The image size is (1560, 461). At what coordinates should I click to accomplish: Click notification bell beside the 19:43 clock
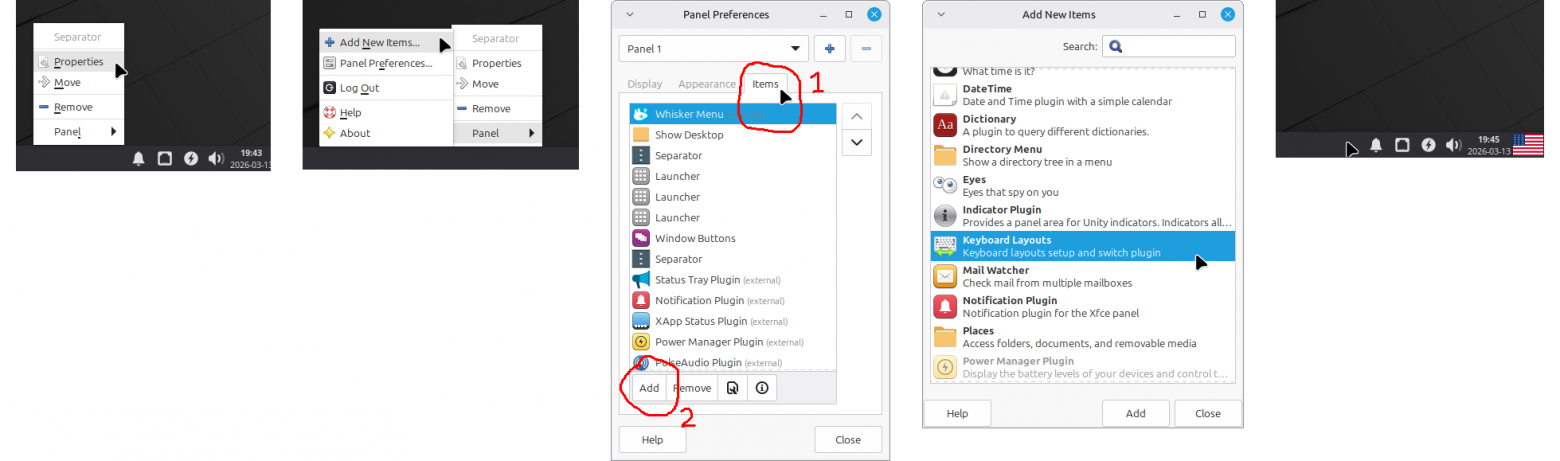[138, 158]
